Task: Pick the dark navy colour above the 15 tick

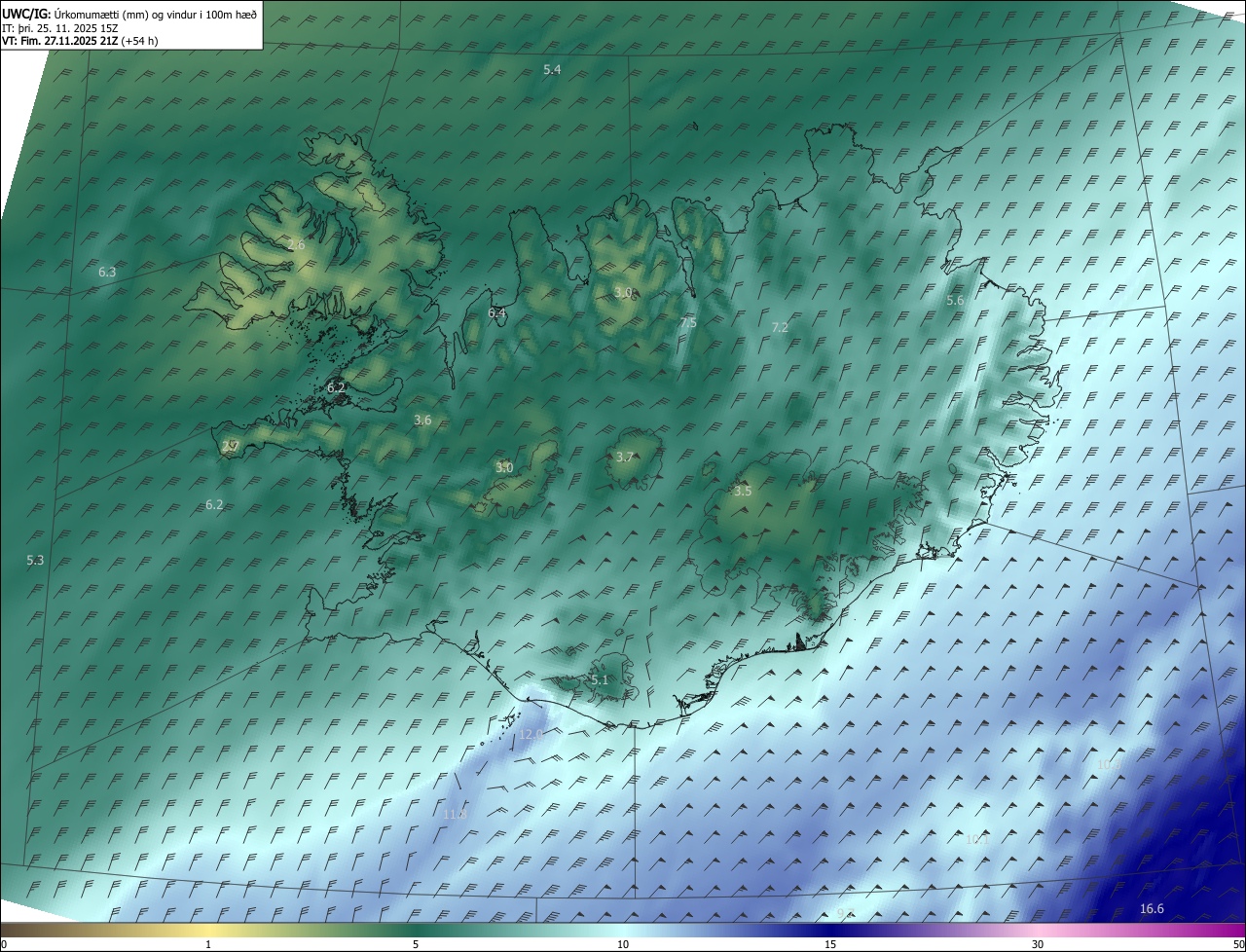Action: 830,930
